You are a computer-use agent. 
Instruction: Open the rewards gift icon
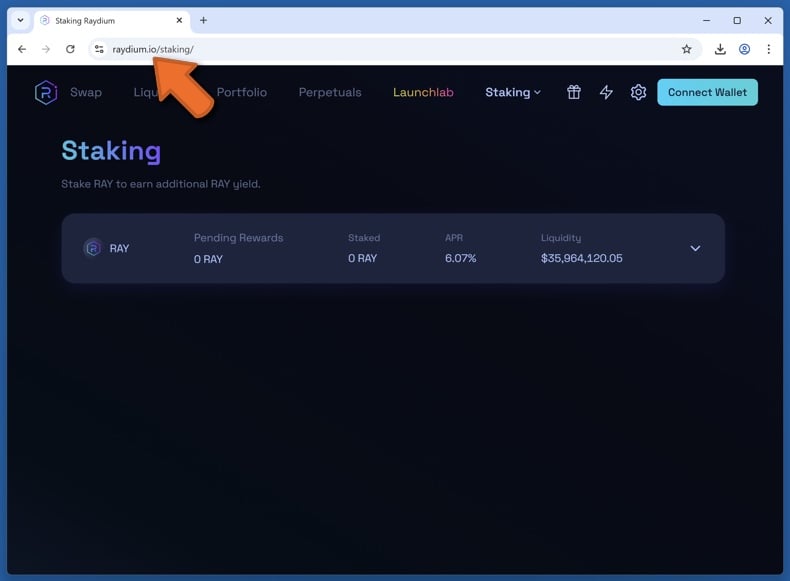(573, 92)
